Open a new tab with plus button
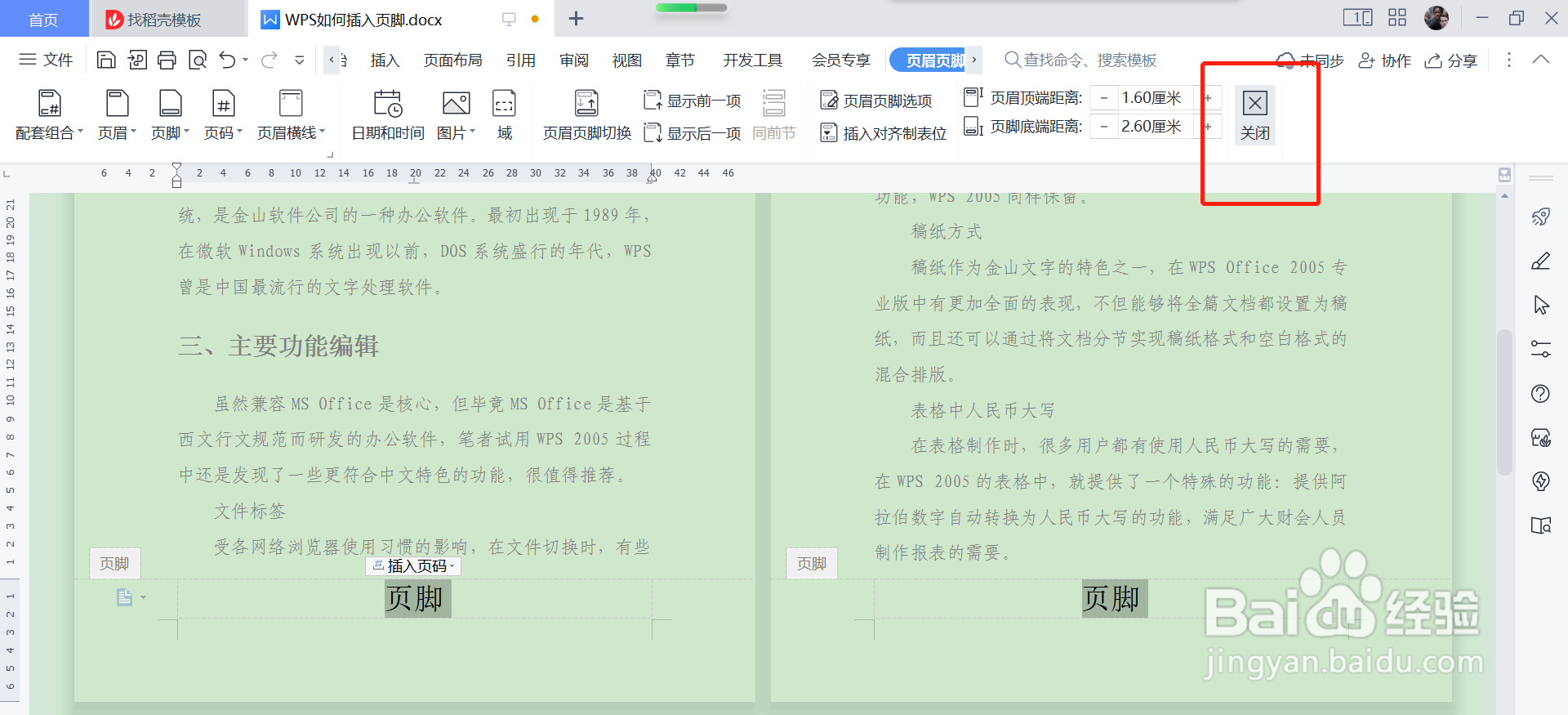Image resolution: width=1568 pixels, height=715 pixels. (x=576, y=19)
